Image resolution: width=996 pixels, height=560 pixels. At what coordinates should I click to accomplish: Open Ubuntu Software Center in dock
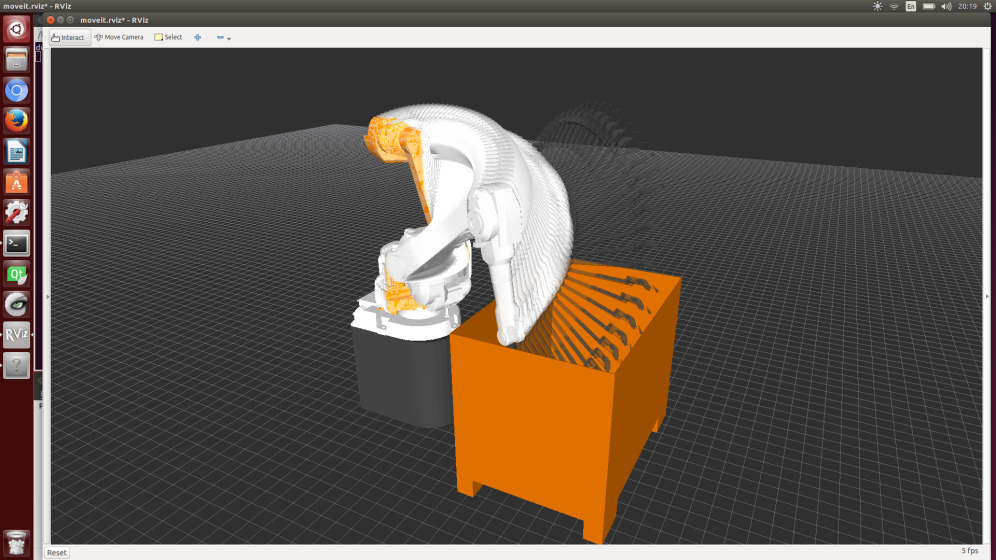point(16,182)
